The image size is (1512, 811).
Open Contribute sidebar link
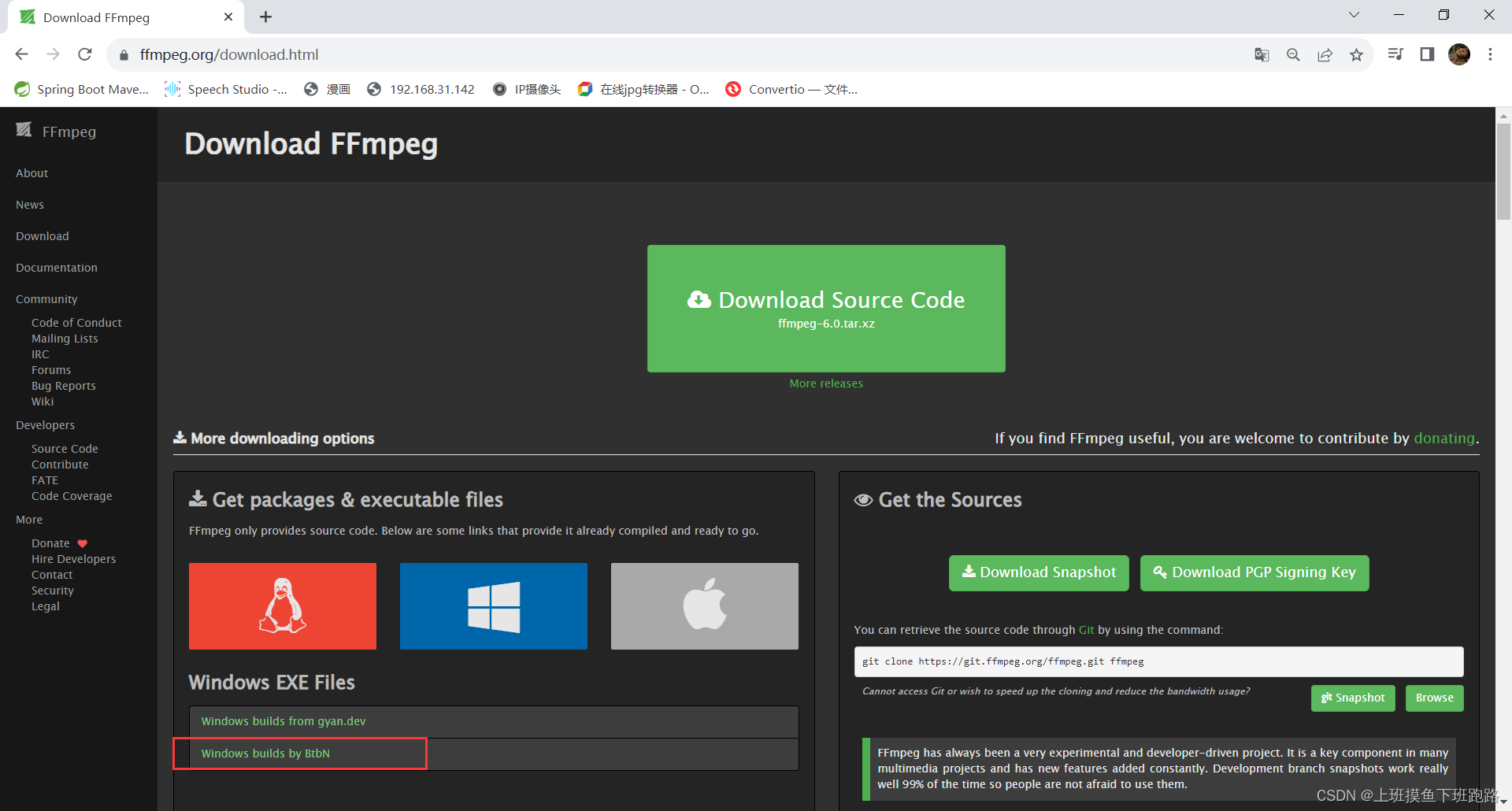coord(60,465)
